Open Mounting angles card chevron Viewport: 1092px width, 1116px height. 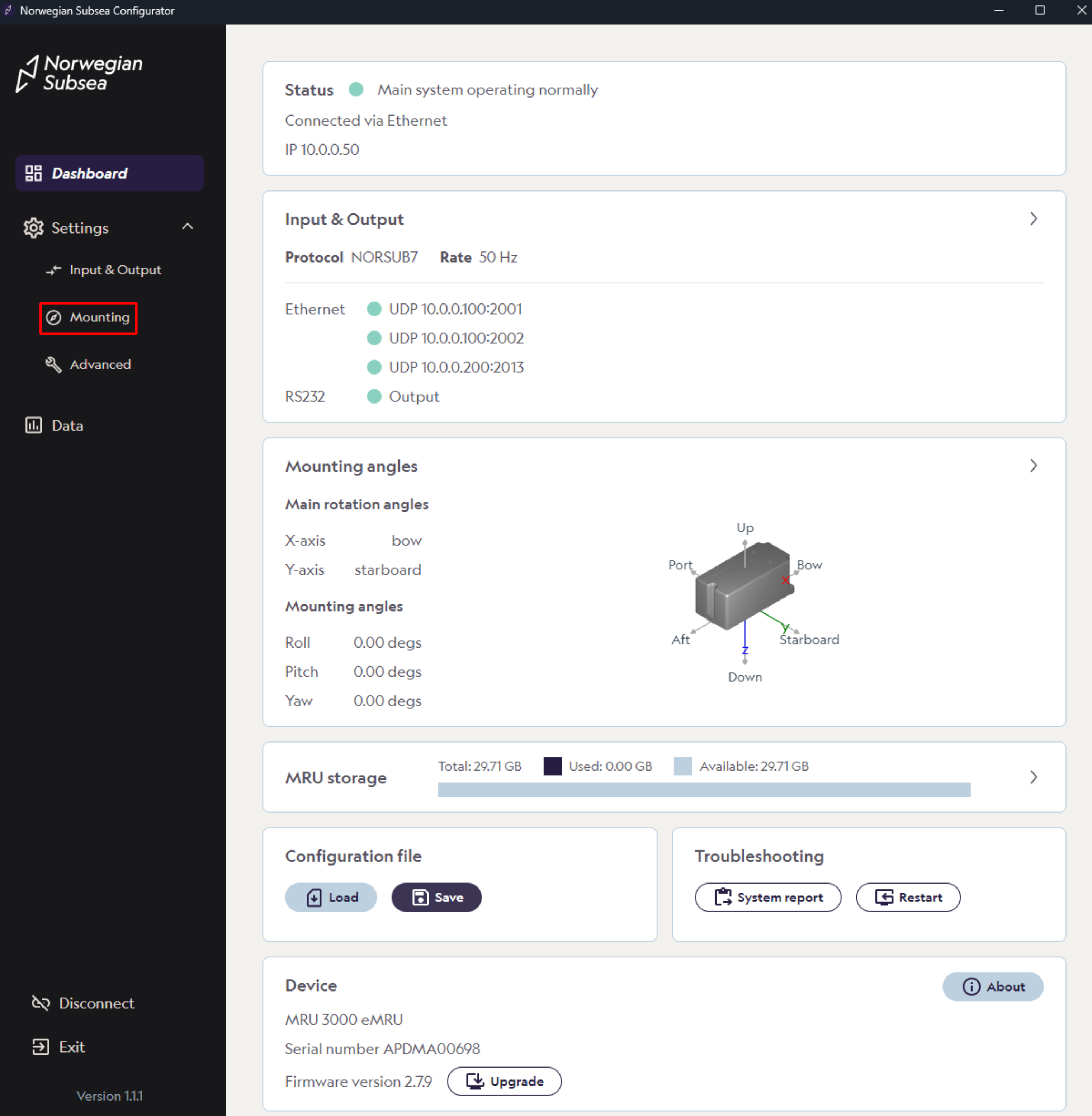coord(1033,465)
